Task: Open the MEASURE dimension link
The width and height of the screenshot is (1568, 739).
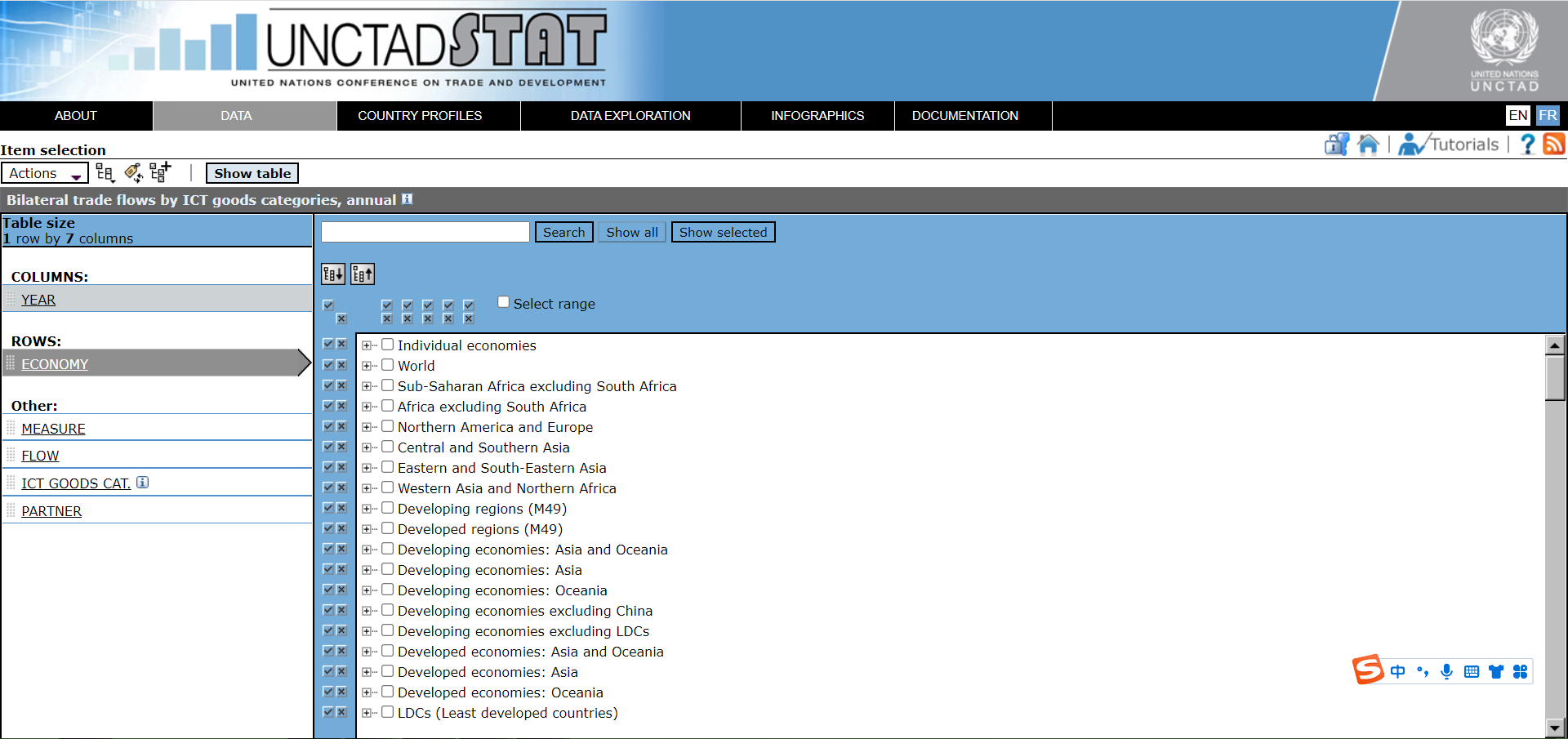Action: pyautogui.click(x=53, y=429)
